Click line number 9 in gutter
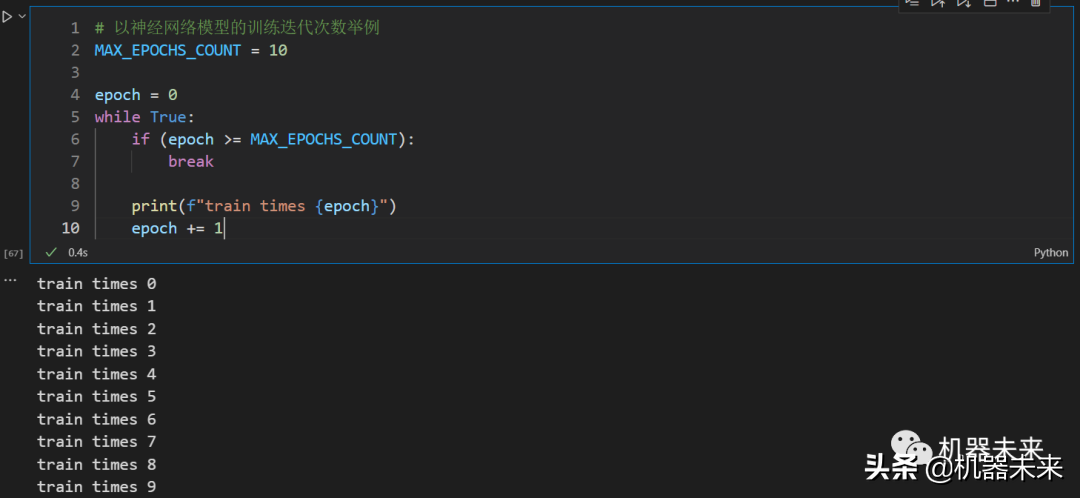The height and width of the screenshot is (498, 1080). coord(75,206)
